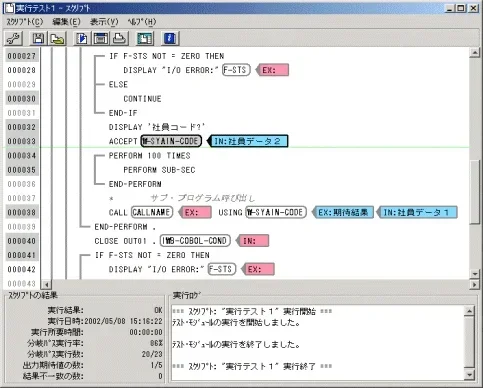Toggle the result panel layout icon
The width and height of the screenshot is (483, 388).
pyautogui.click(x=145, y=38)
